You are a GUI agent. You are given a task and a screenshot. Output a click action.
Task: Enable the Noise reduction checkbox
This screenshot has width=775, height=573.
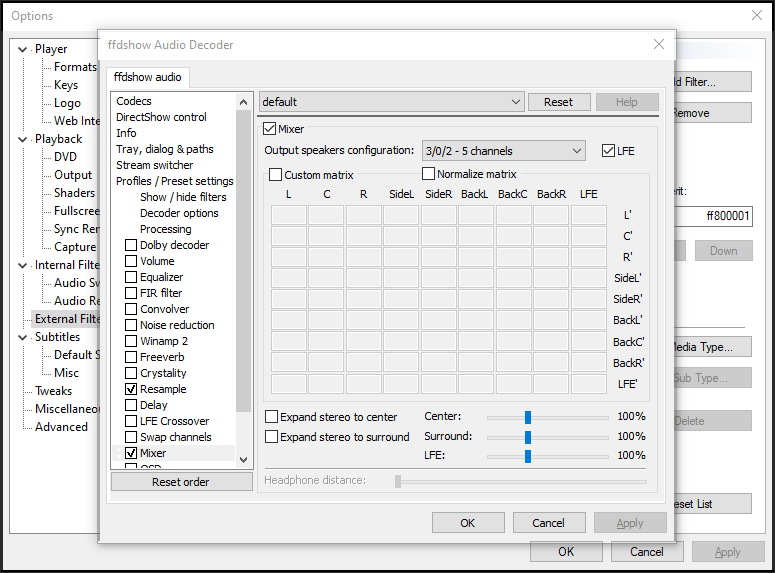click(131, 325)
